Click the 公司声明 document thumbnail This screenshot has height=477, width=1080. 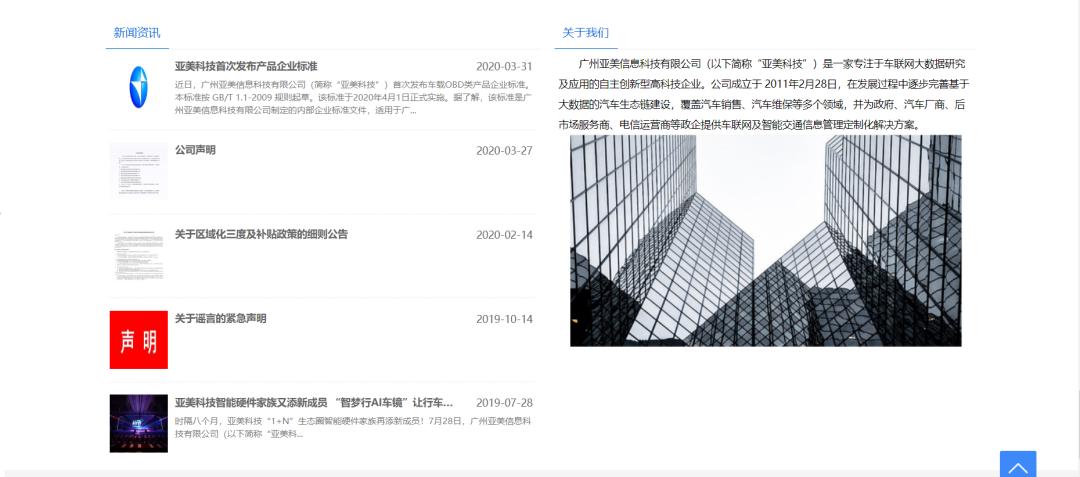138,171
